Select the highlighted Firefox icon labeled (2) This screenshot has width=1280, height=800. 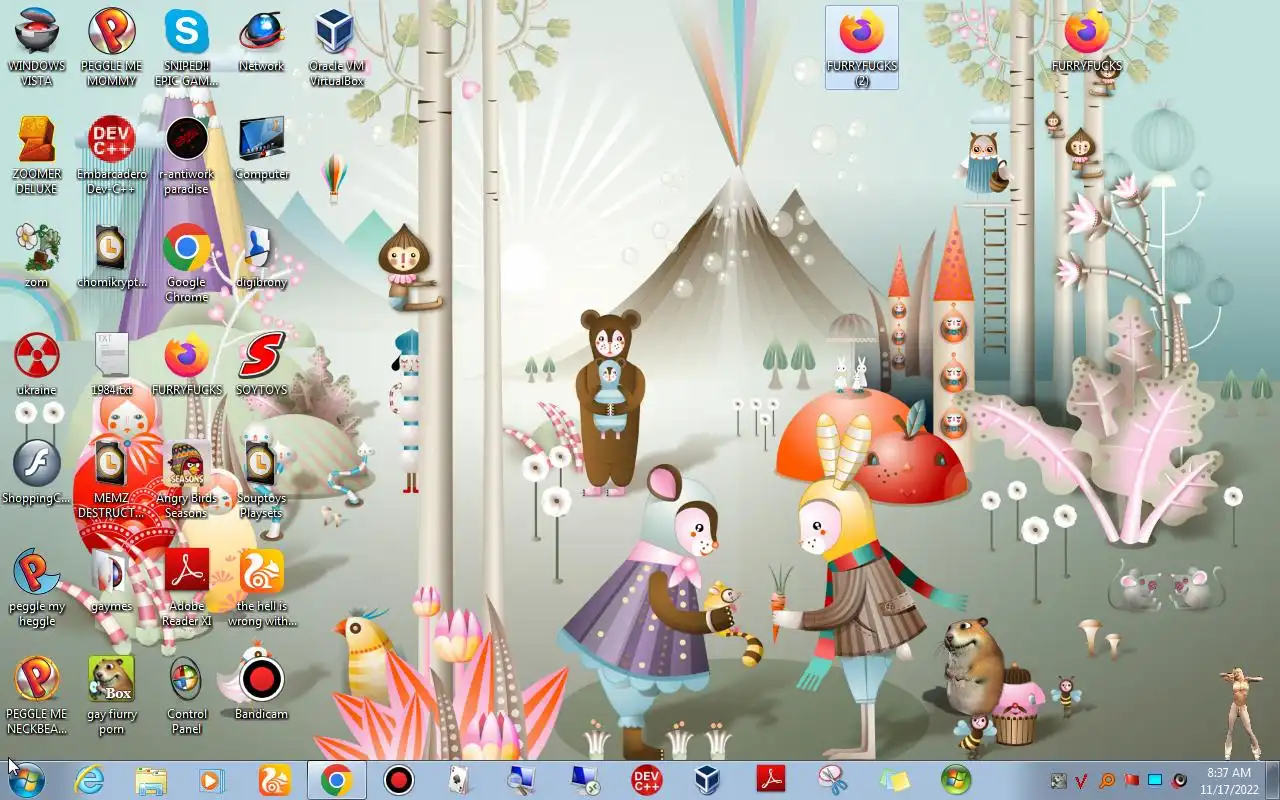click(862, 47)
